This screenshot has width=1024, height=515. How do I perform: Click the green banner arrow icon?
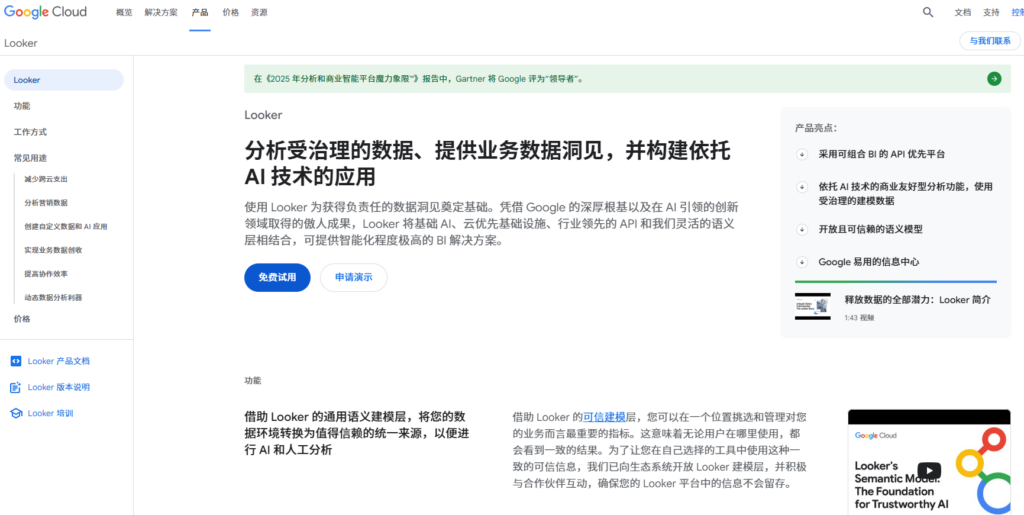click(993, 78)
